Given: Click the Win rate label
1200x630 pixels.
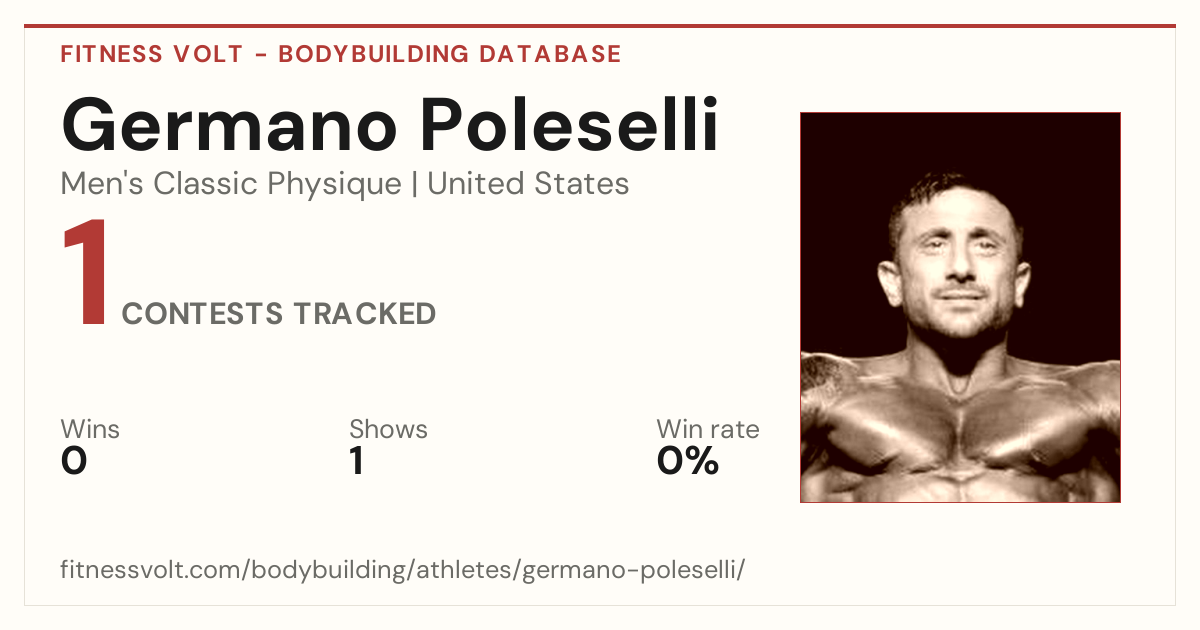Looking at the screenshot, I should point(708,430).
